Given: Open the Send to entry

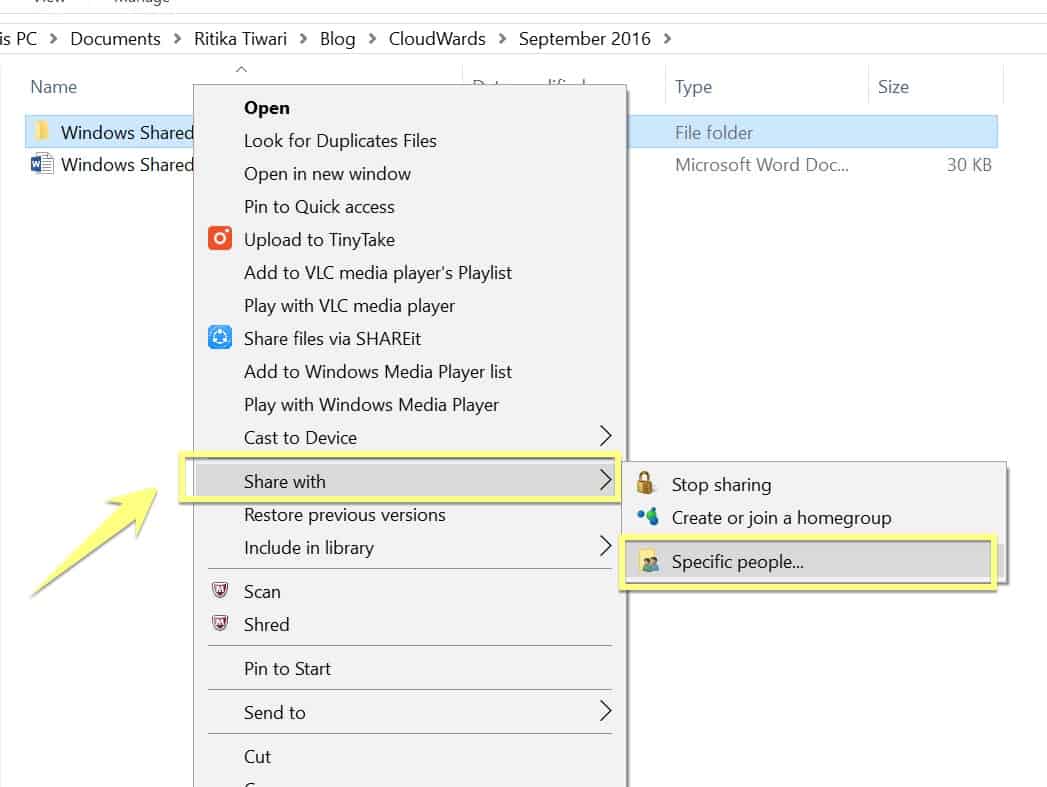Looking at the screenshot, I should pyautogui.click(x=410, y=712).
